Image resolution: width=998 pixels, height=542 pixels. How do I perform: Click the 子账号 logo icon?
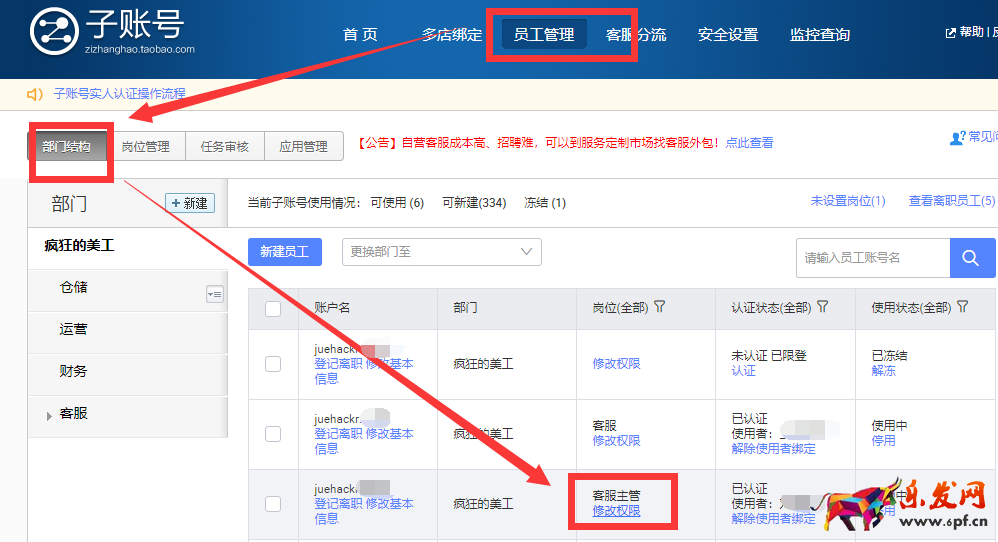pos(53,31)
